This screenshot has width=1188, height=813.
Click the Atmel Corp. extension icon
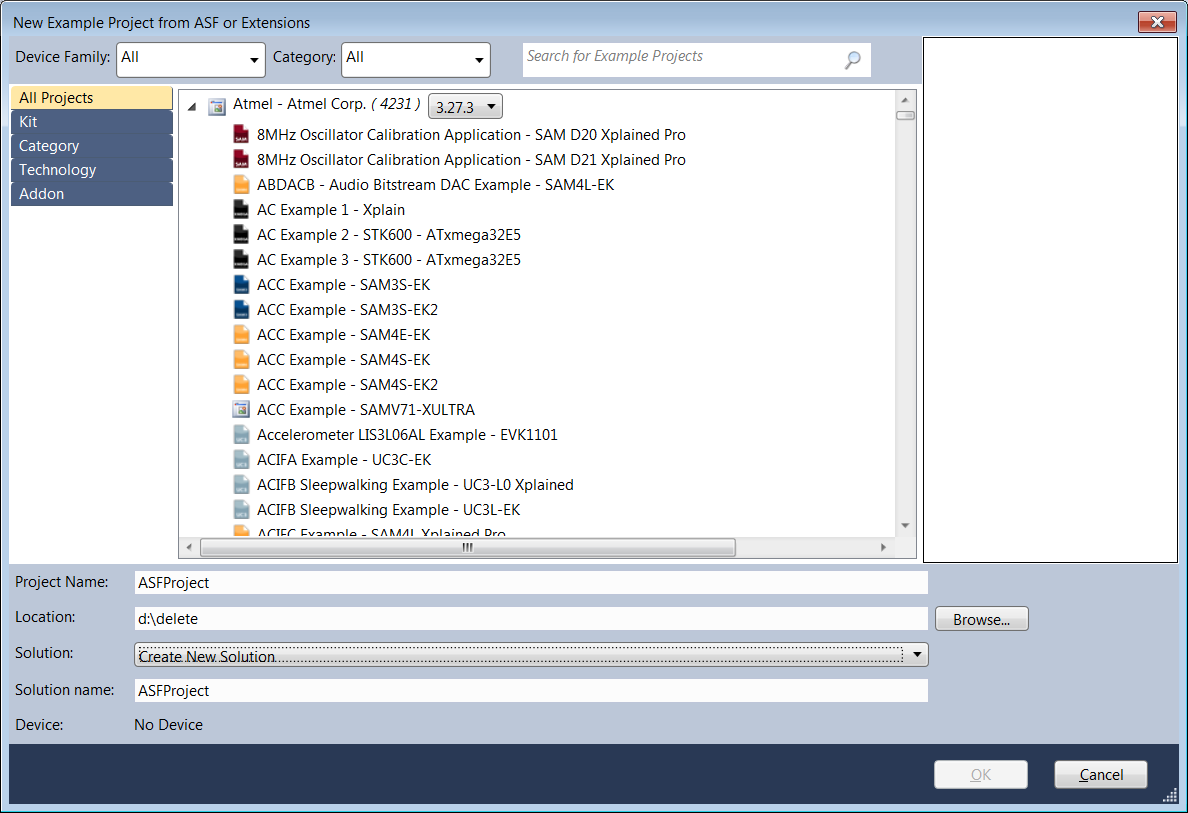(217, 106)
